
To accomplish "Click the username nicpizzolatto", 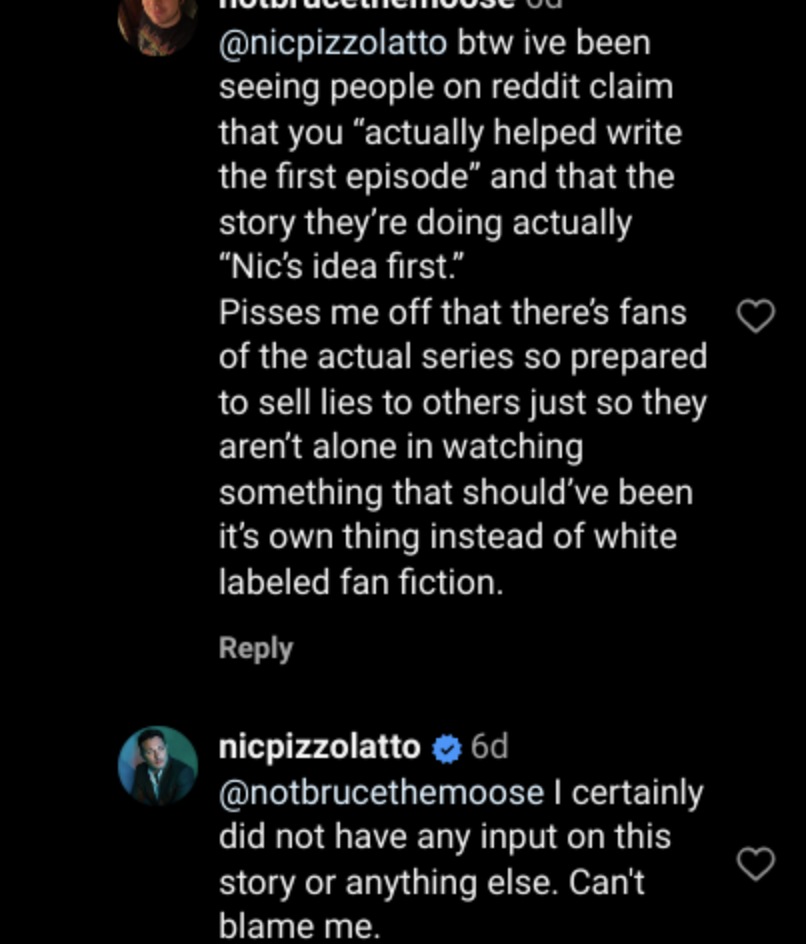I will (x=318, y=746).
